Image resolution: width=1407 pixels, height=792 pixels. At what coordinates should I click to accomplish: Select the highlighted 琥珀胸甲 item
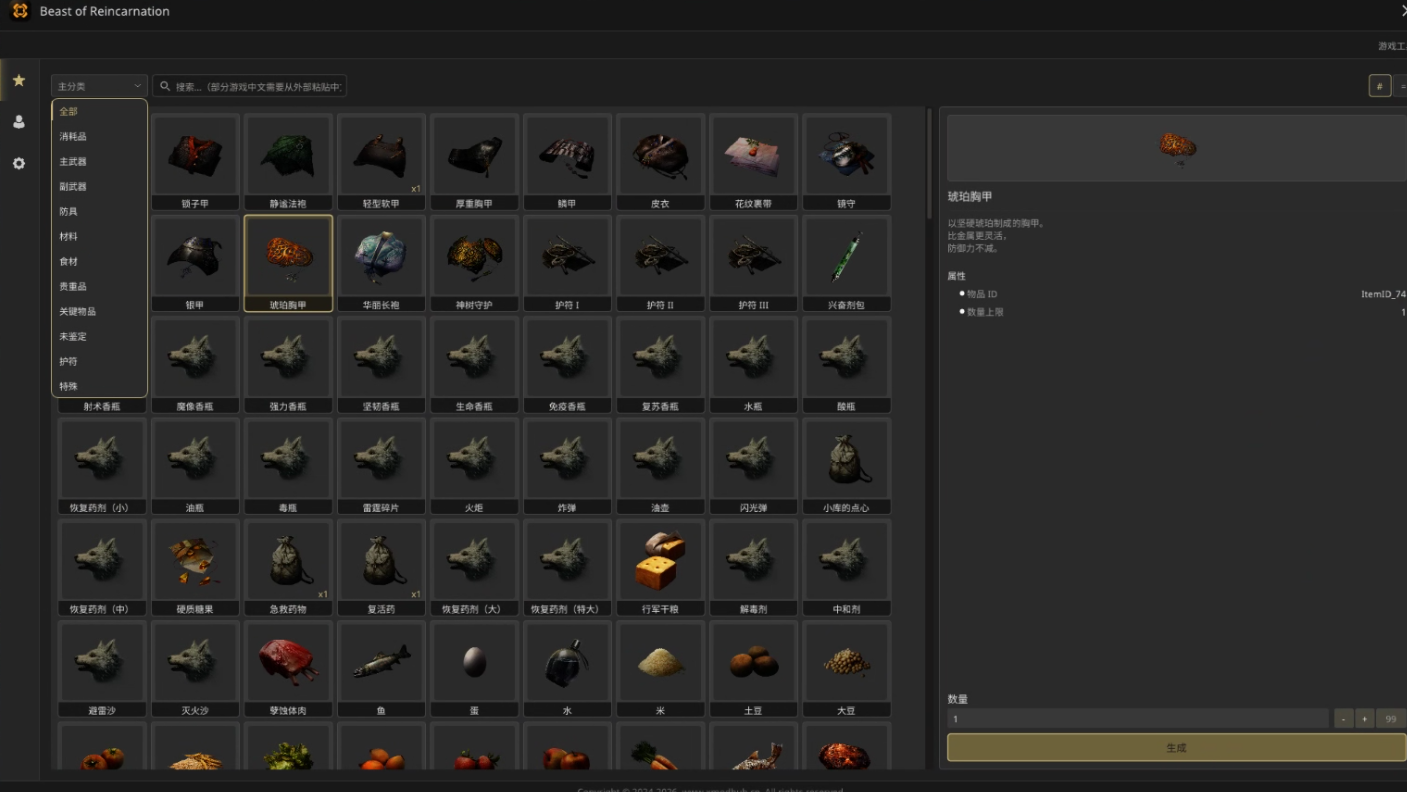click(288, 263)
